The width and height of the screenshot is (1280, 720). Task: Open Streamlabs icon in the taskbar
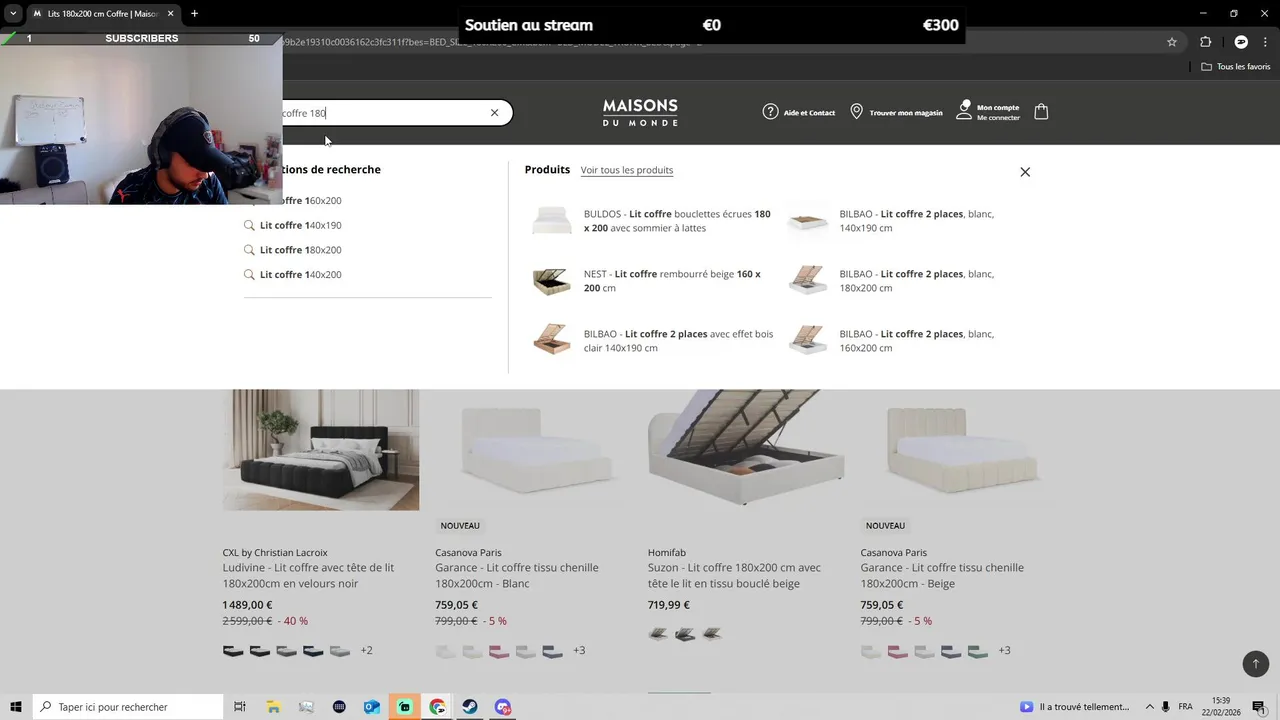404,707
